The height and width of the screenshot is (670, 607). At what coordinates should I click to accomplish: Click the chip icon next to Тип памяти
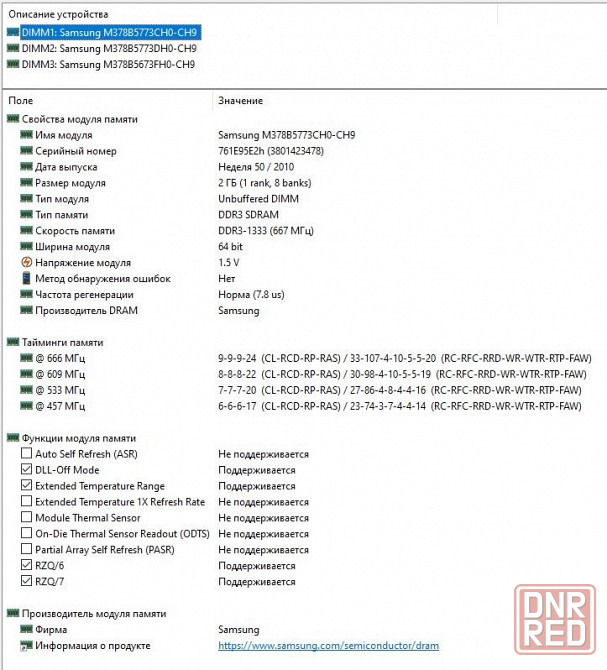26,215
